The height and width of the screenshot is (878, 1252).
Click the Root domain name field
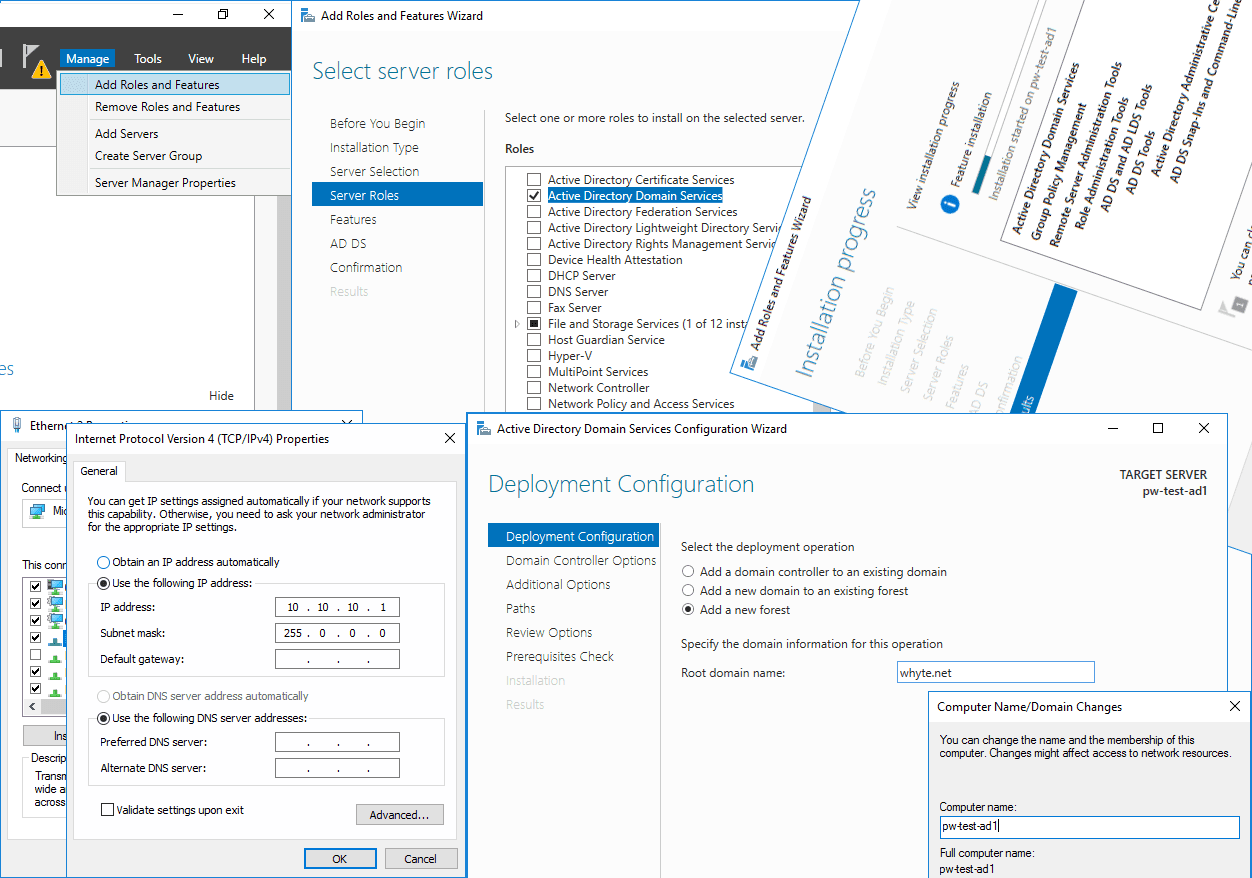(996, 673)
